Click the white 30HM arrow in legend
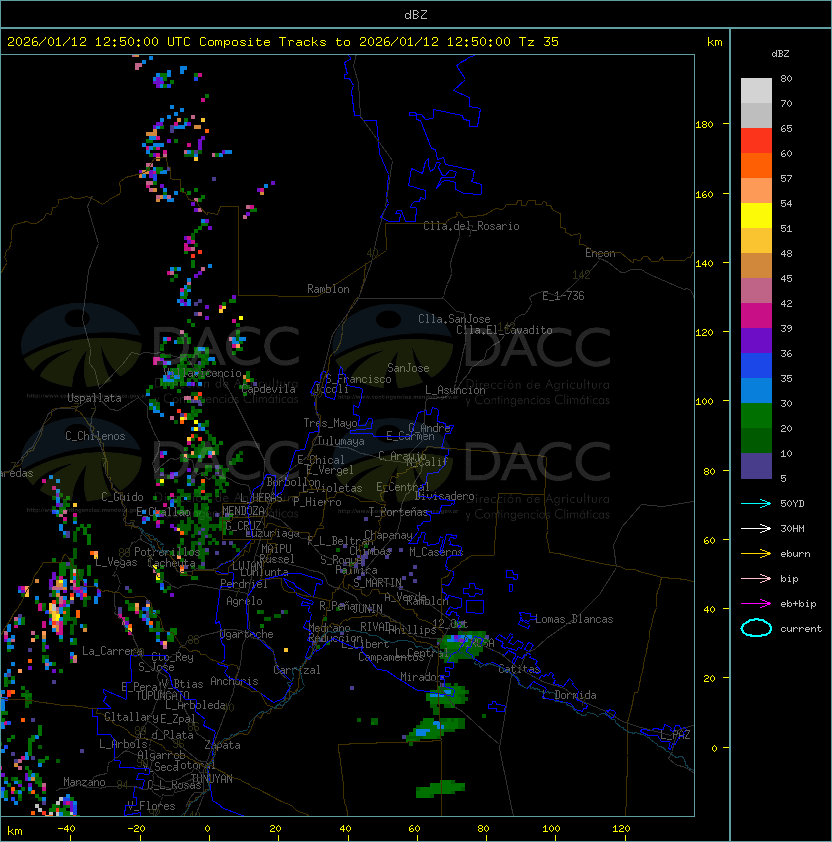 pos(756,529)
